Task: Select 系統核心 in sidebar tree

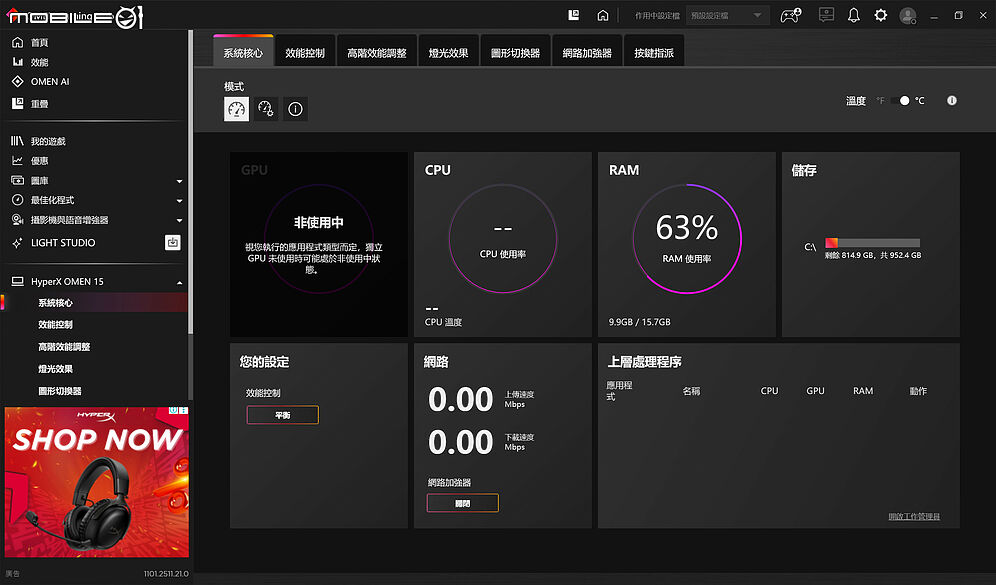Action: 55,303
